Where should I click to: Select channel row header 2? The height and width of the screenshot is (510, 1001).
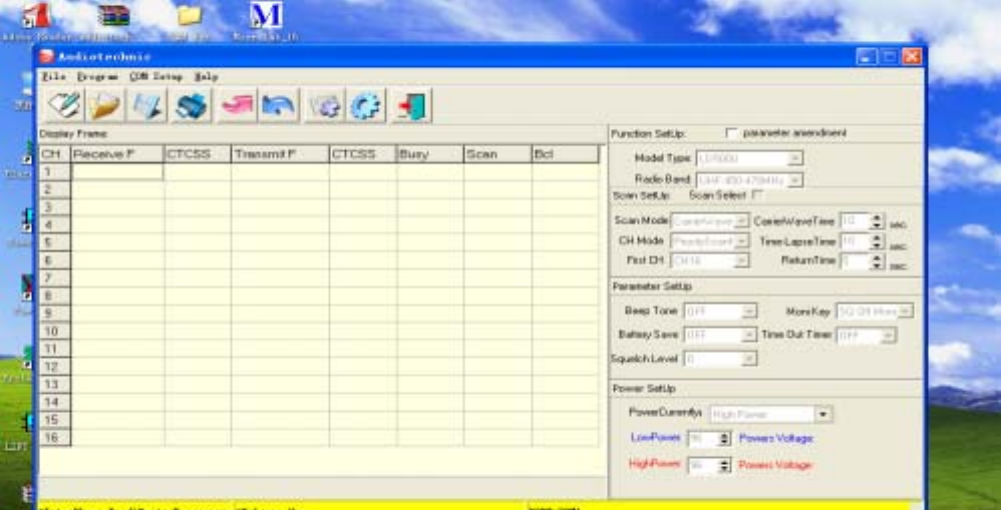coord(55,190)
